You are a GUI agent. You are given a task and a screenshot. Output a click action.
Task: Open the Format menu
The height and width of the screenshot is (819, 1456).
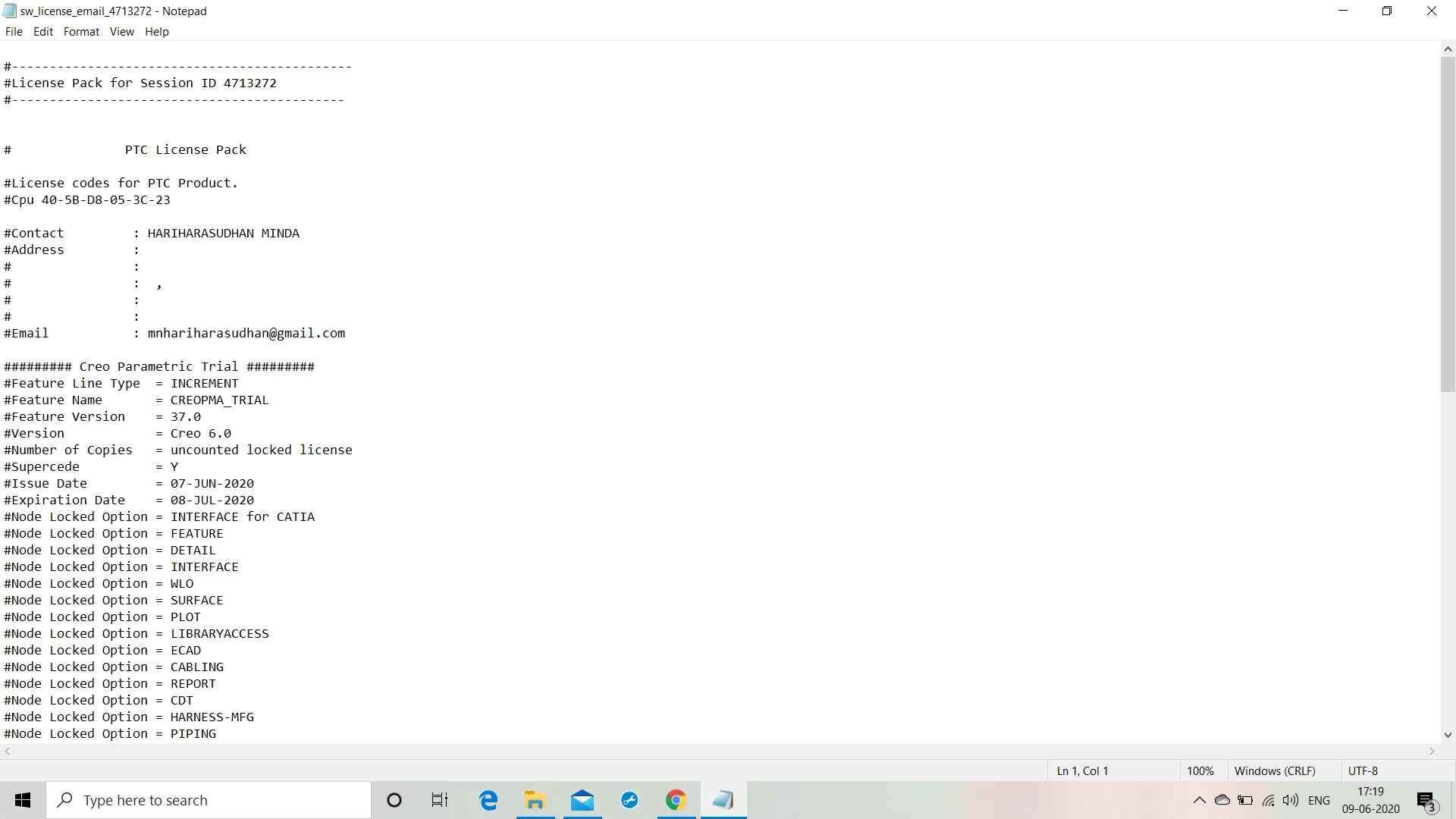pyautogui.click(x=81, y=32)
